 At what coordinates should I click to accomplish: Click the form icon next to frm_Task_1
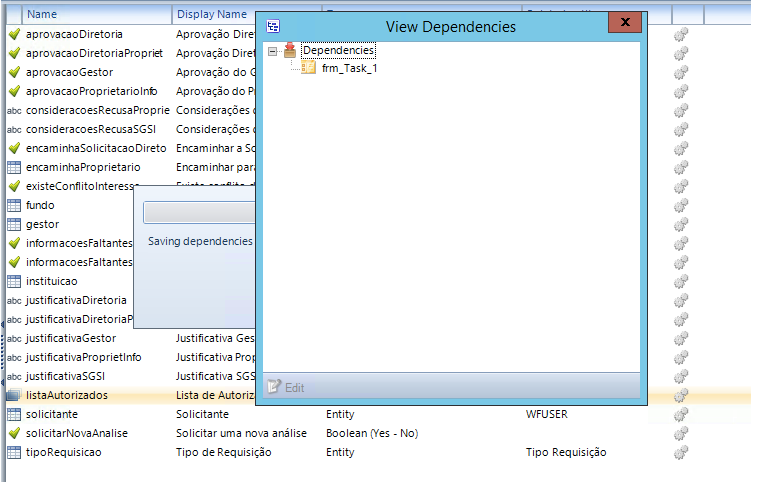[308, 68]
